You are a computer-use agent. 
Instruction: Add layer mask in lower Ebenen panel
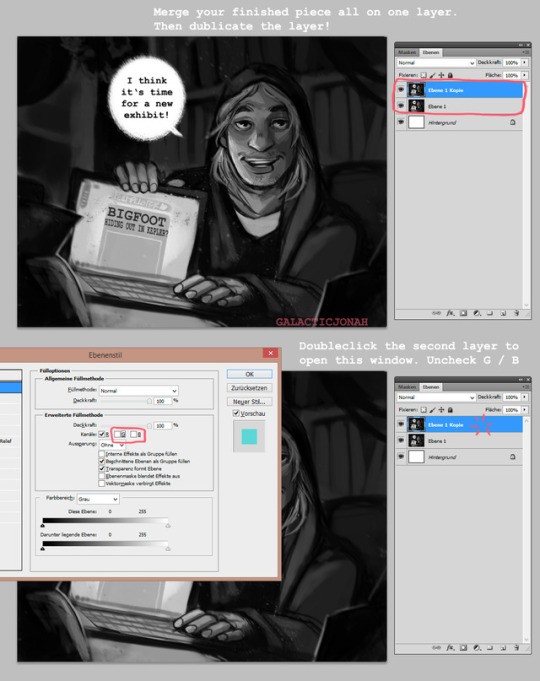[464, 647]
